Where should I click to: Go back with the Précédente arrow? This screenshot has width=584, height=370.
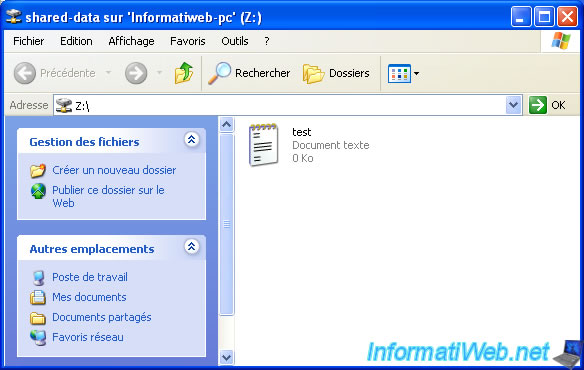pyautogui.click(x=25, y=73)
